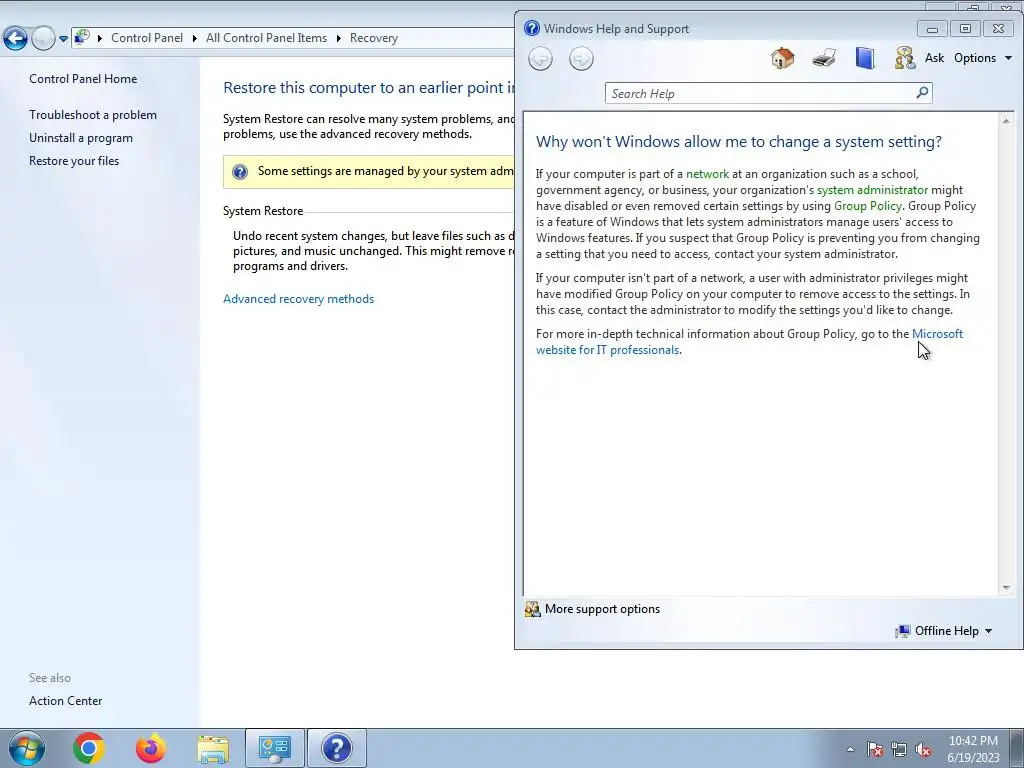Open Action Center link under See also
The image size is (1024, 768).
pos(65,701)
